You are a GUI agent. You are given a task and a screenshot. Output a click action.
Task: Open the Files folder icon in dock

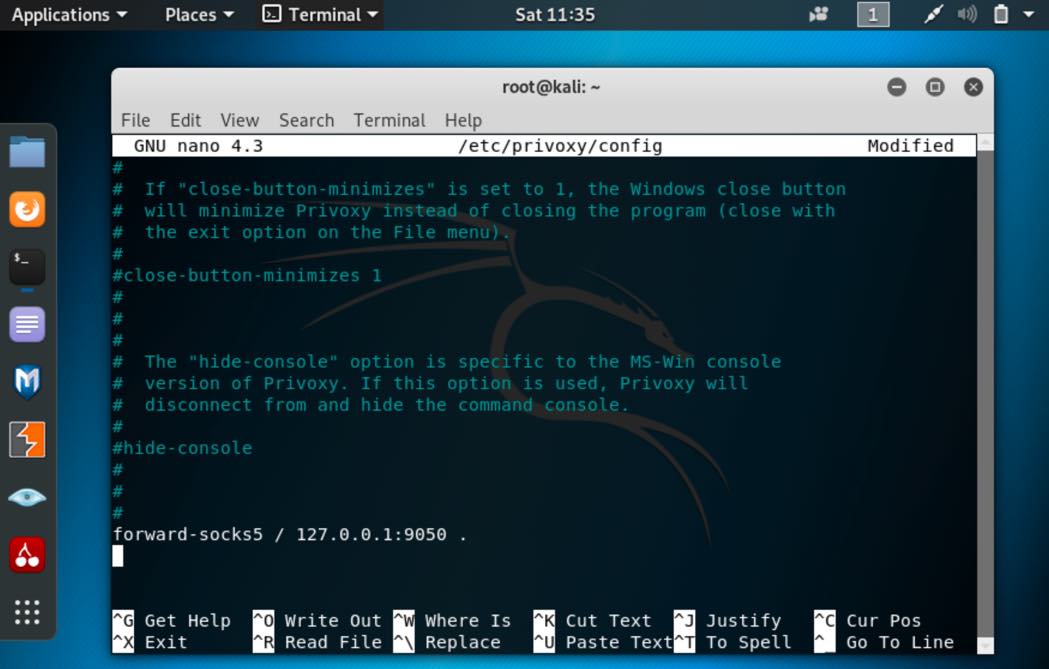pos(27,153)
